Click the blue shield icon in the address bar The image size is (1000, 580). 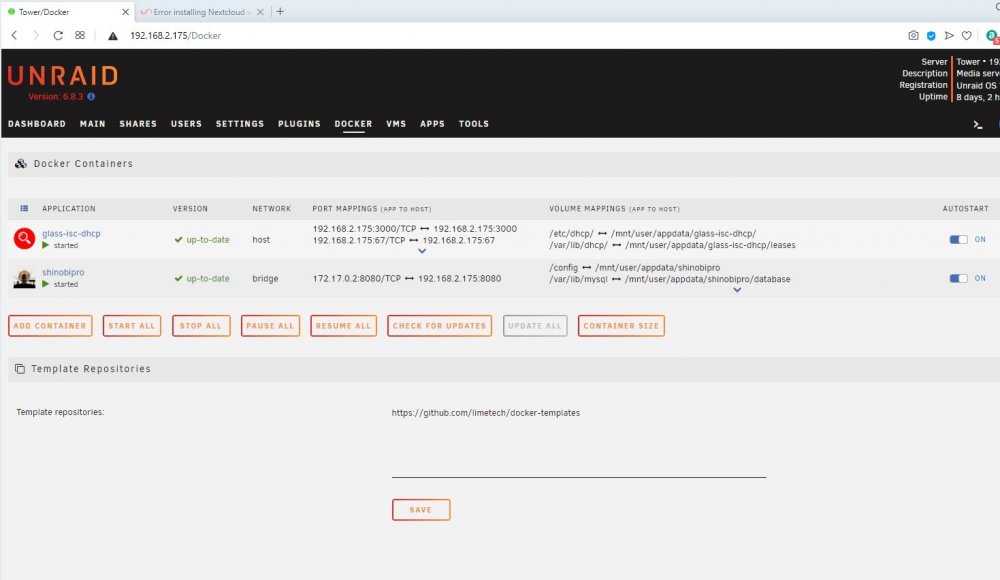coord(931,36)
